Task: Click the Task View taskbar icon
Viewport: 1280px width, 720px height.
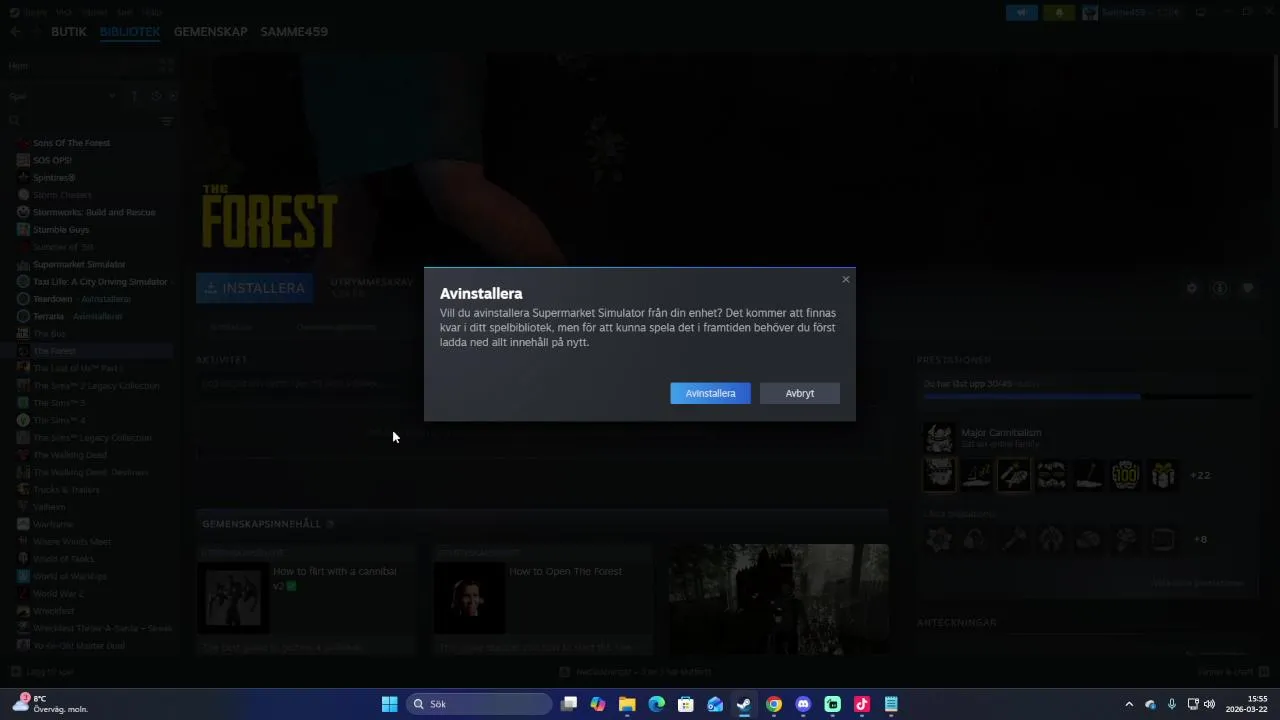Action: tap(569, 704)
